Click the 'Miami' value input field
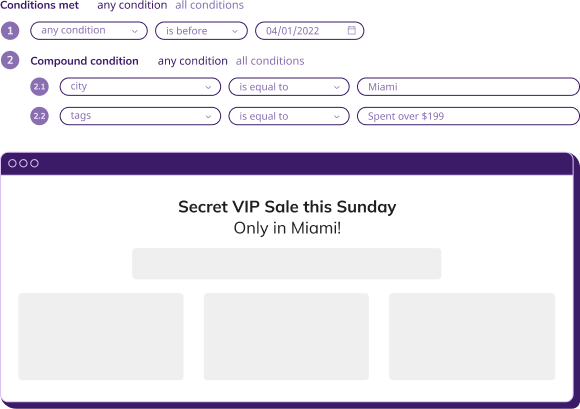580x409 pixels. [x=468, y=87]
